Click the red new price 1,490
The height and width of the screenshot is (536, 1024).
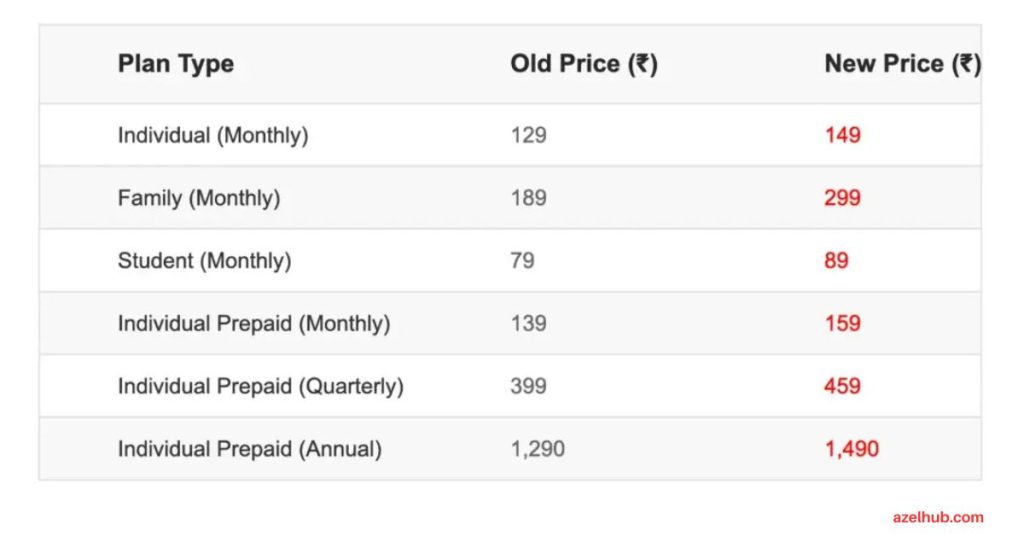click(x=852, y=449)
